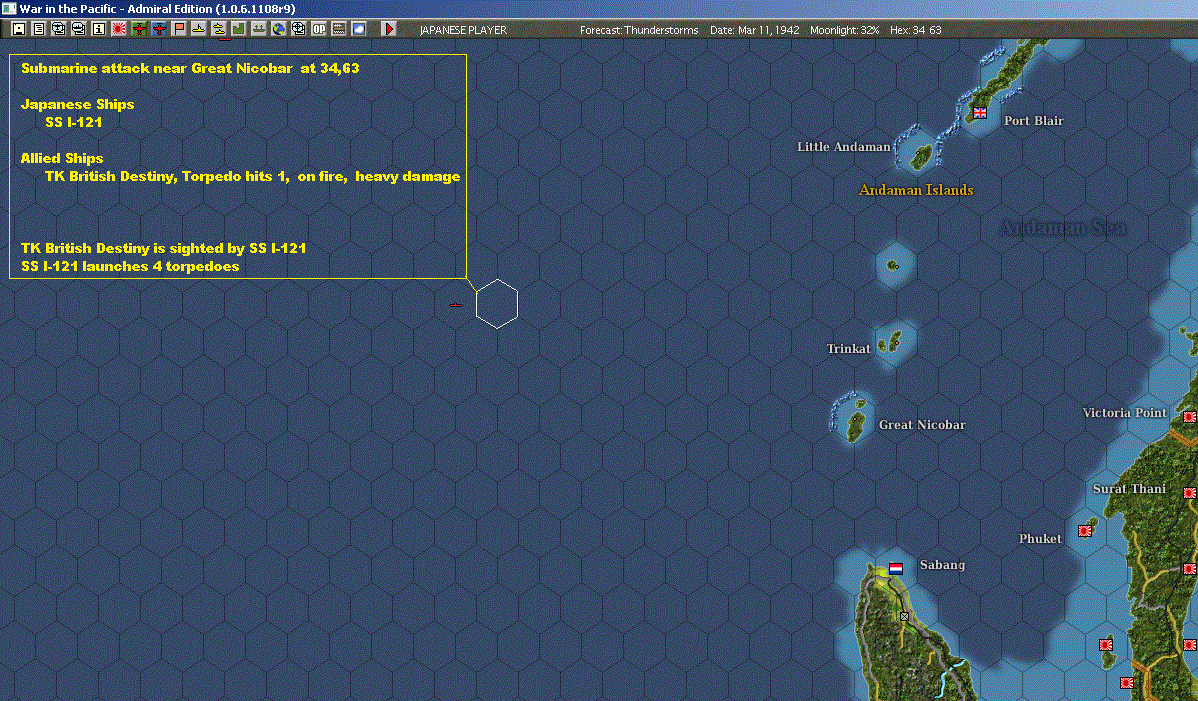Click the 'Port Blair' map label
The image size is (1198, 701).
1033,121
